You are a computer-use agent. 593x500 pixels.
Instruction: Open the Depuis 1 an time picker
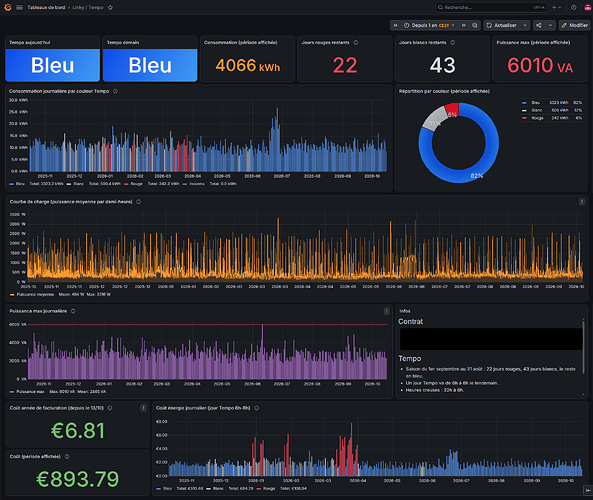pos(429,25)
